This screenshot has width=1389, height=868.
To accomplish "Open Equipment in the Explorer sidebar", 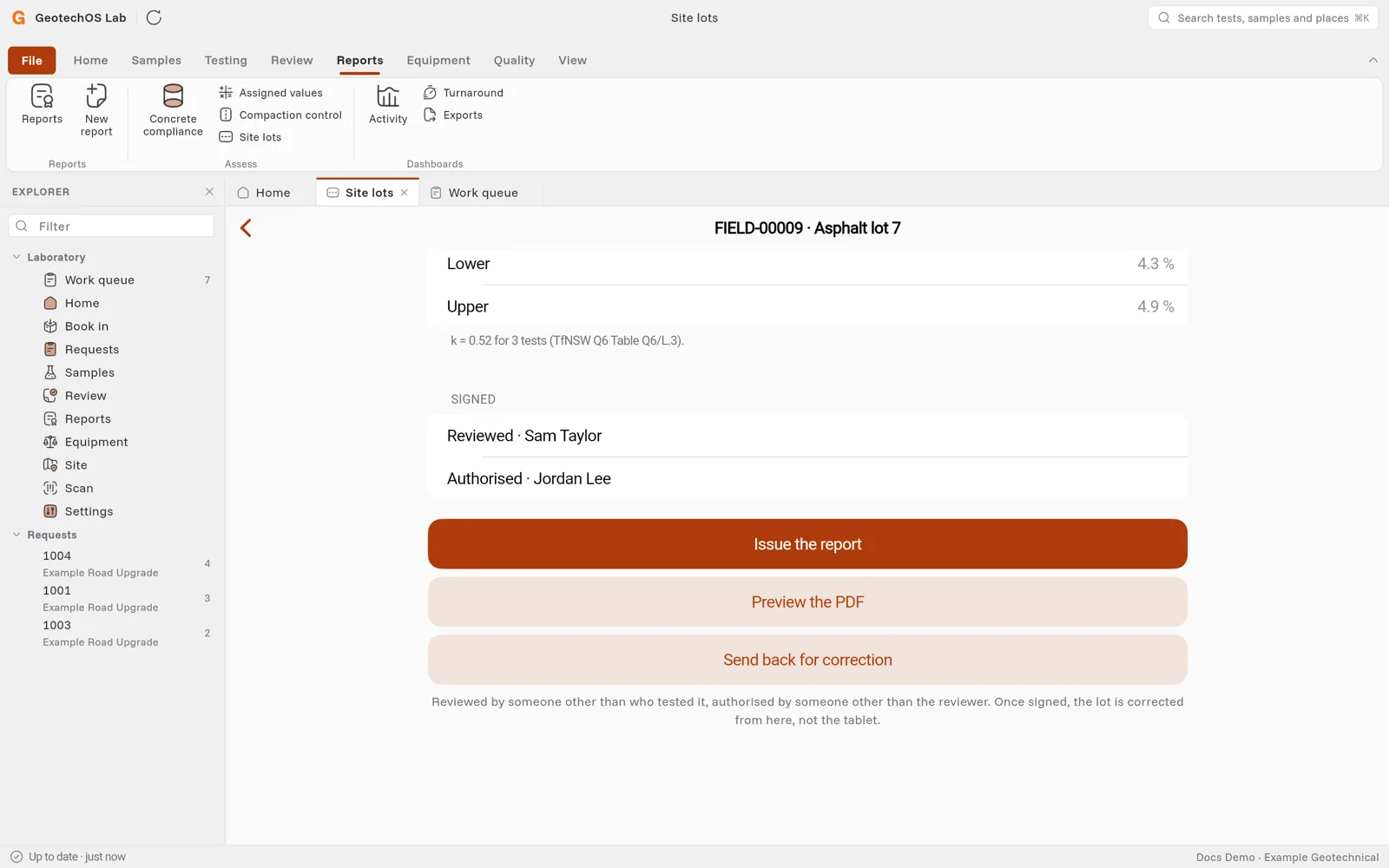I will [x=111, y=442].
